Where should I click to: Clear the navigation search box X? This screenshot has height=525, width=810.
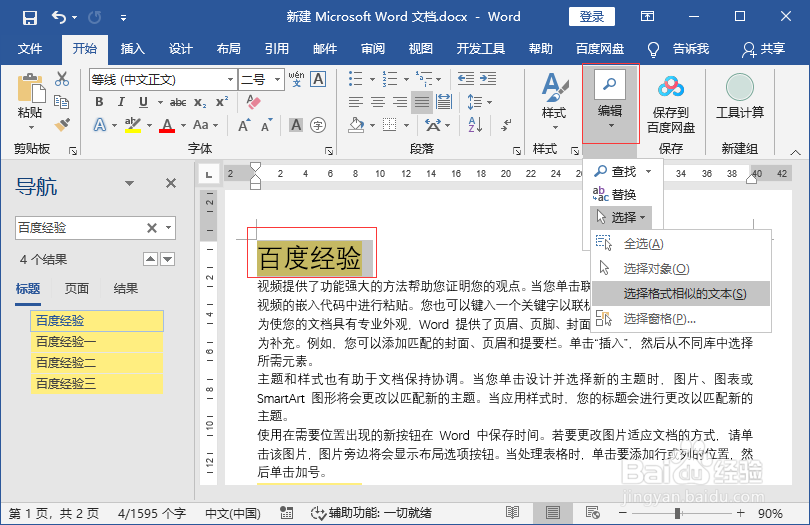152,228
